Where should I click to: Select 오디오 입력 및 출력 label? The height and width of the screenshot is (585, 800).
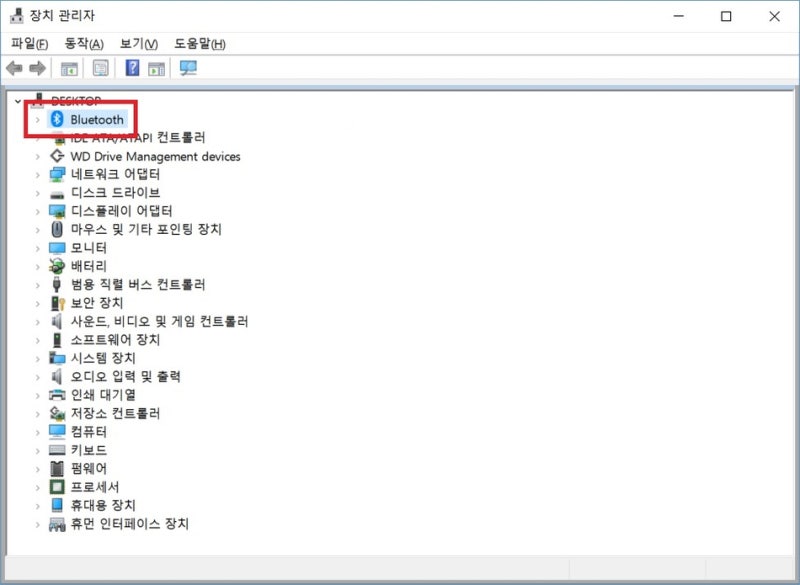[x=126, y=376]
